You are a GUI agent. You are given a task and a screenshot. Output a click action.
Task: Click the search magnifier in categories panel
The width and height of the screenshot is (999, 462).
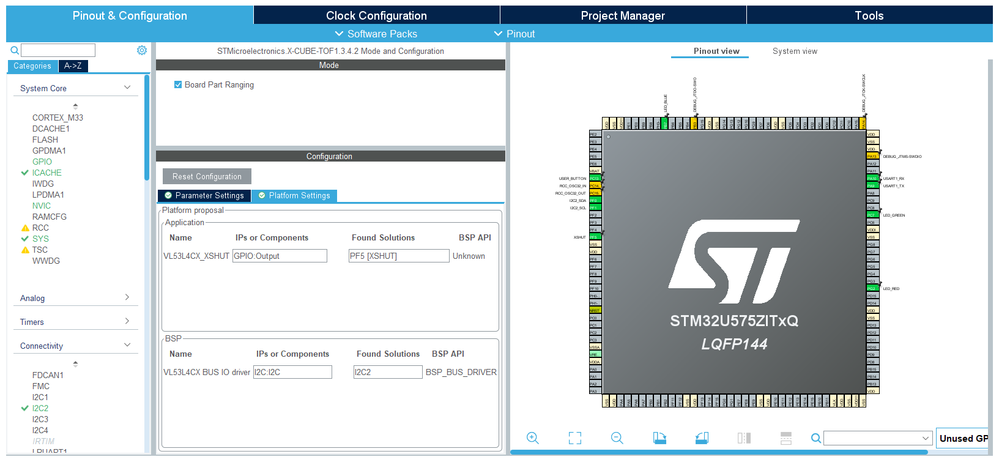pyautogui.click(x=15, y=50)
